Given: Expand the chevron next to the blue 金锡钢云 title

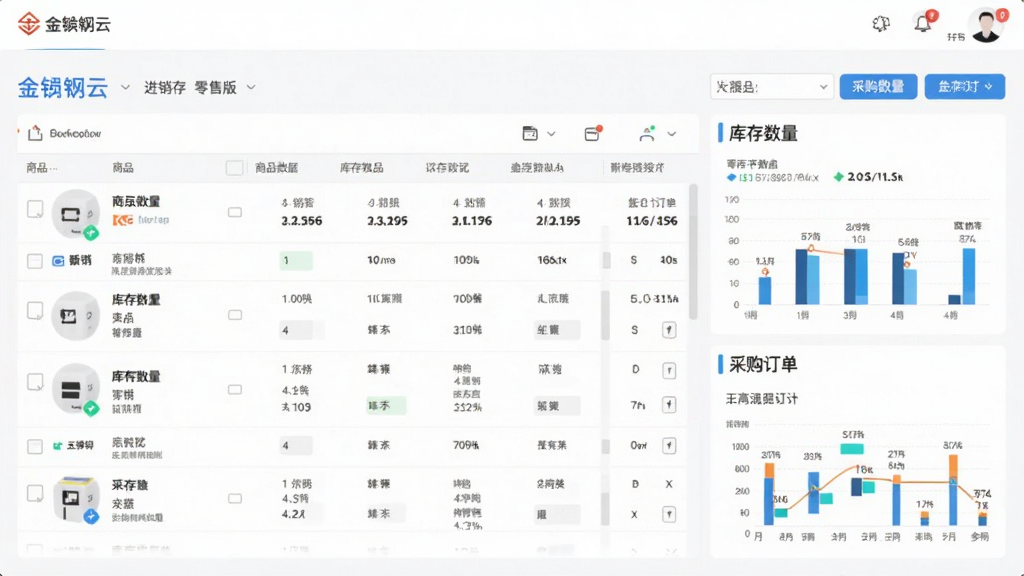Looking at the screenshot, I should pyautogui.click(x=125, y=88).
